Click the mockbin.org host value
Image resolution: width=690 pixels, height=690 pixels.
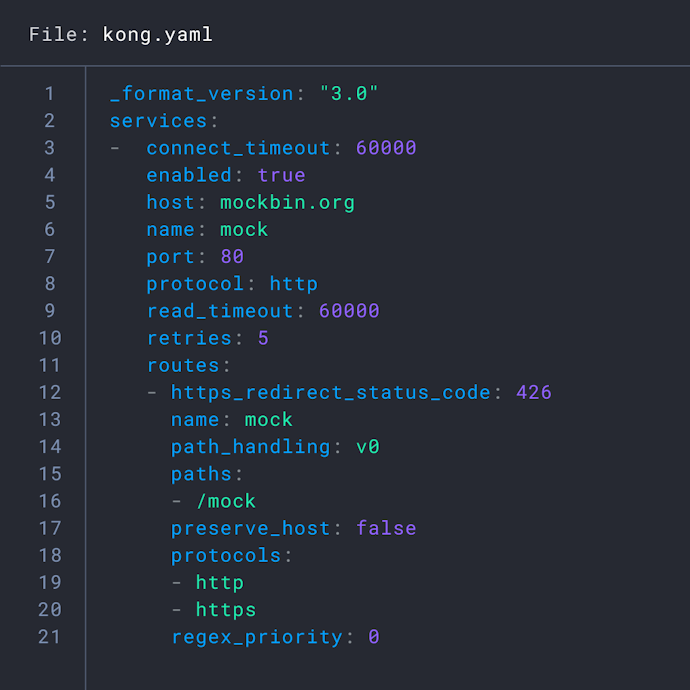[x=287, y=202]
